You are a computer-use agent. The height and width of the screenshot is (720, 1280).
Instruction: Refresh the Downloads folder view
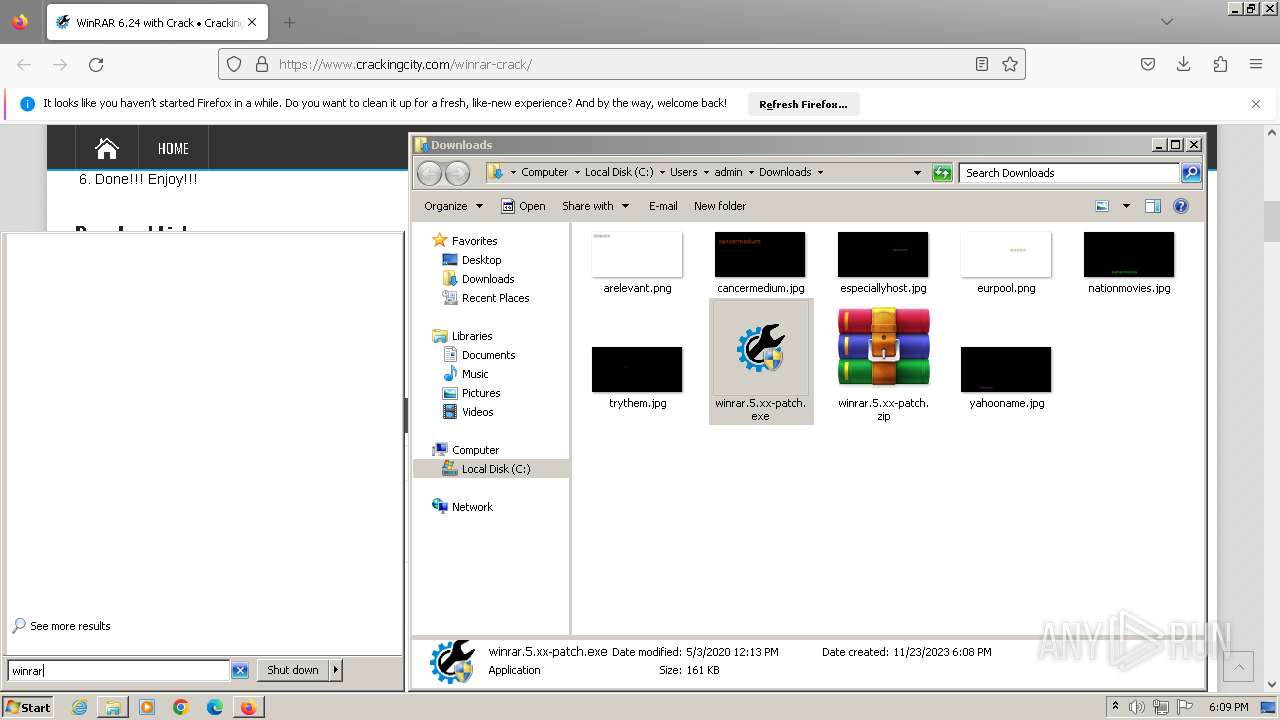tap(942, 173)
